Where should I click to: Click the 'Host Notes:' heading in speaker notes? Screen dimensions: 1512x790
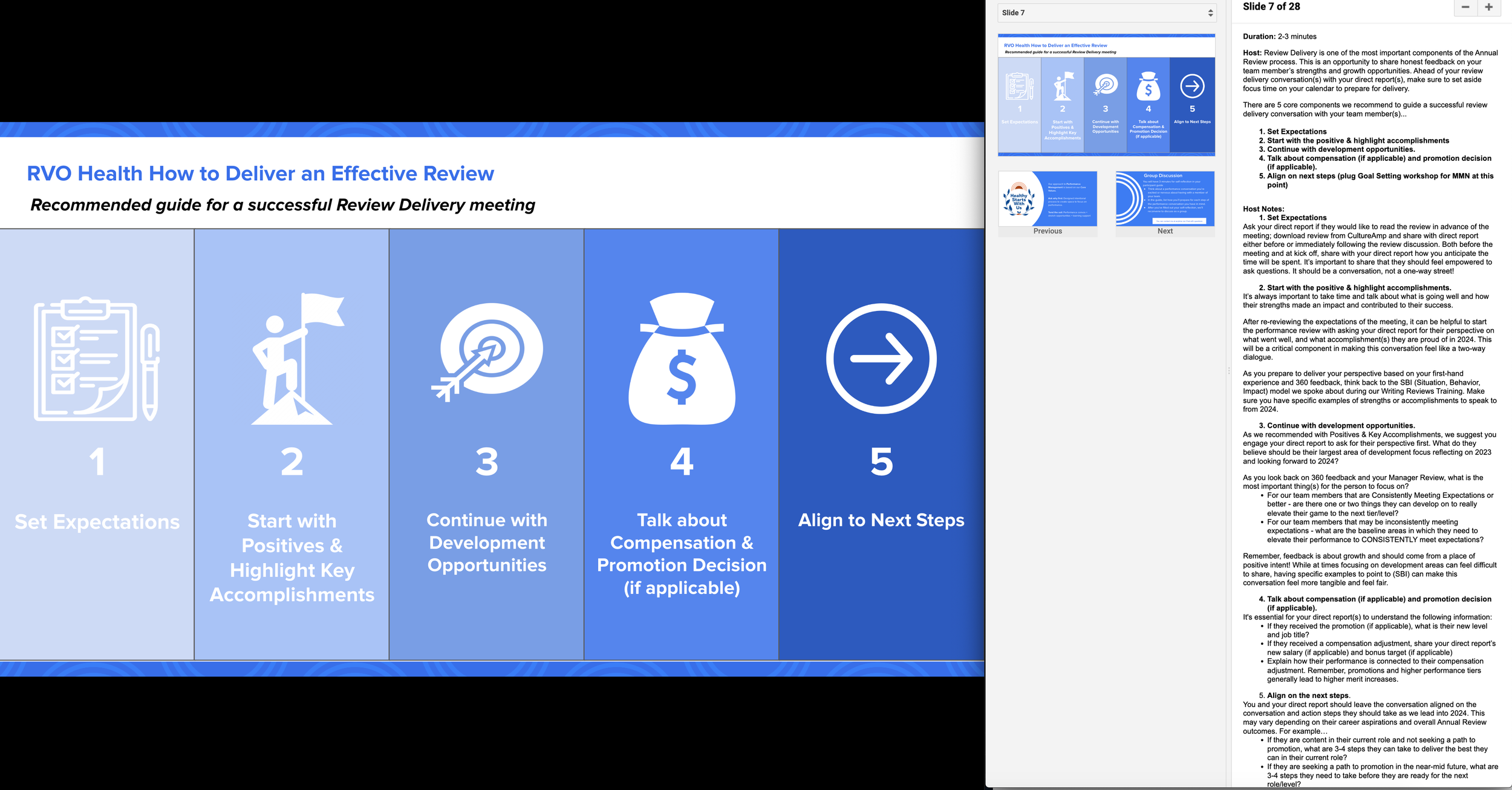tap(1263, 209)
